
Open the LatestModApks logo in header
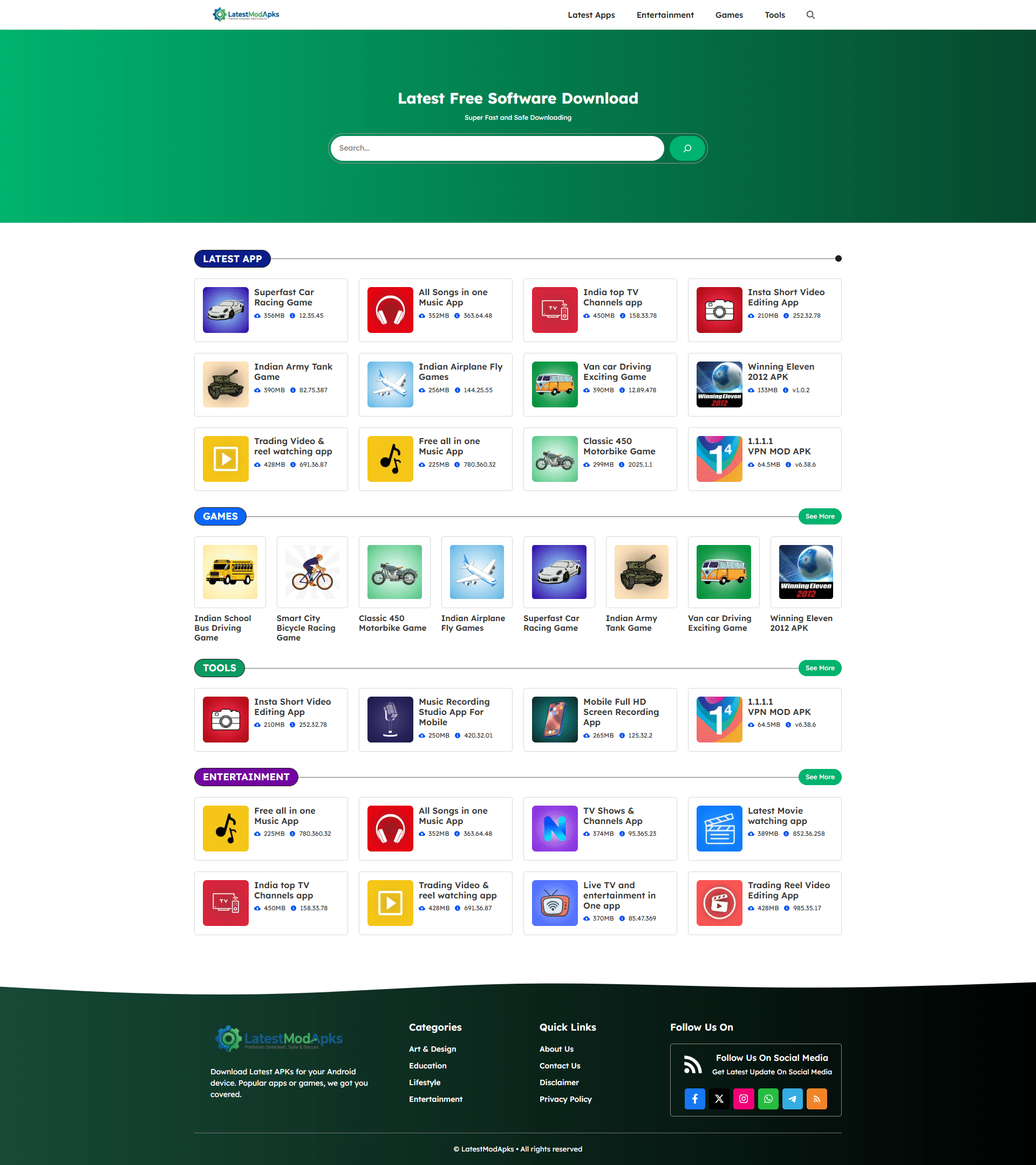(246, 15)
